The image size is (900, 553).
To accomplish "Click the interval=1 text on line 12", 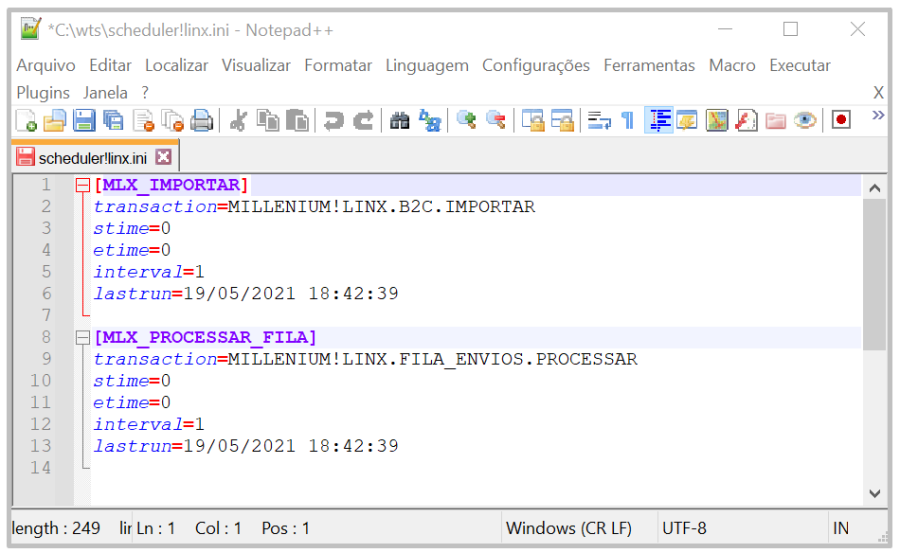I will tap(149, 424).
